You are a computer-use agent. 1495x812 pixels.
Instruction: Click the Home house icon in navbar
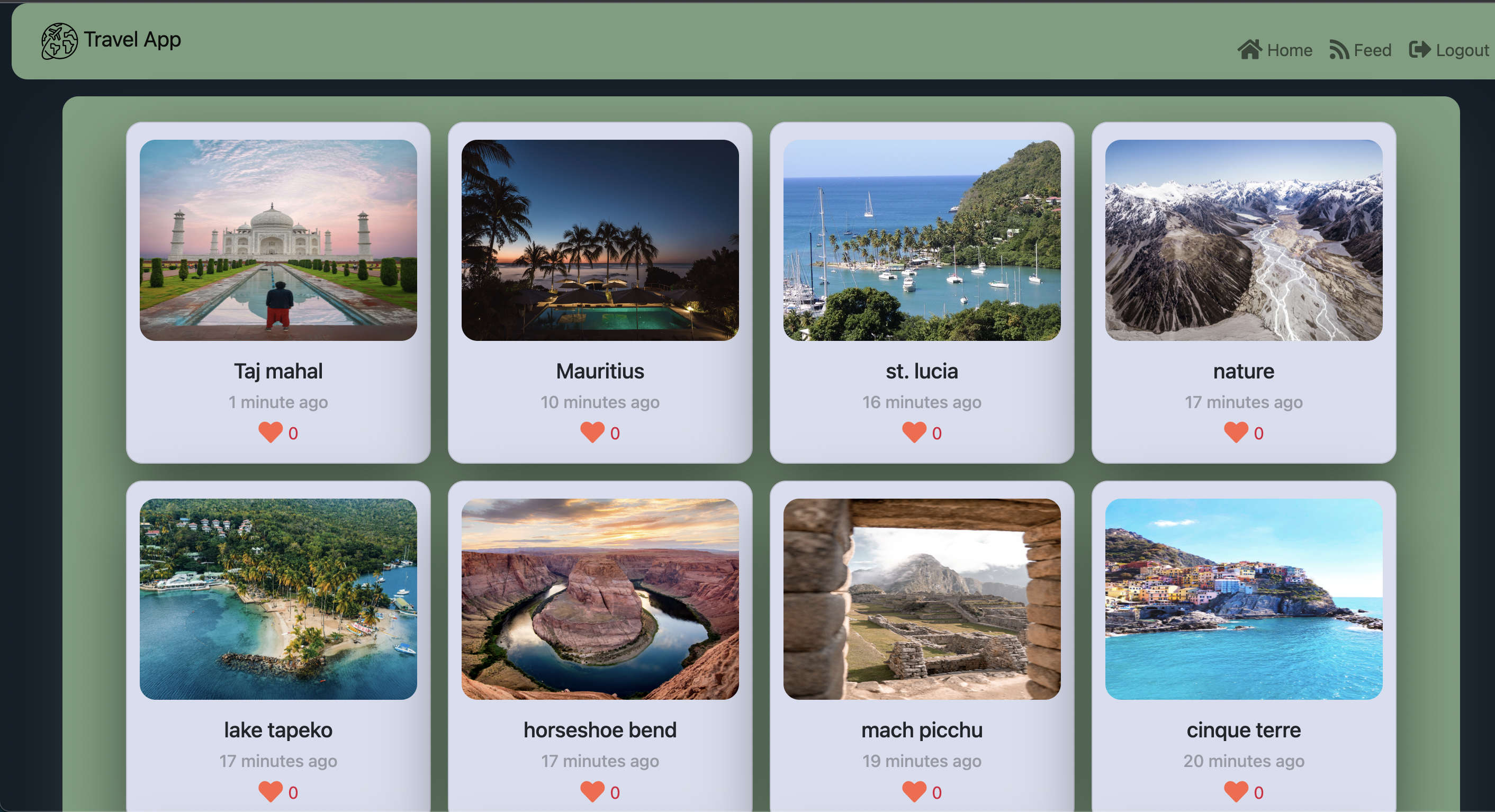tap(1249, 50)
